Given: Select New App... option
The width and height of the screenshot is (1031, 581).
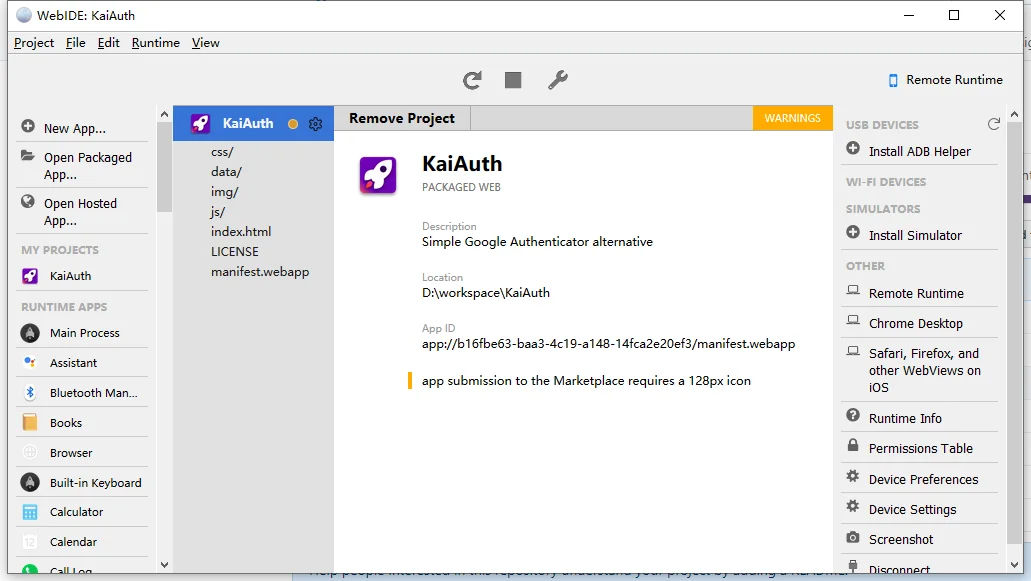Looking at the screenshot, I should pyautogui.click(x=74, y=128).
